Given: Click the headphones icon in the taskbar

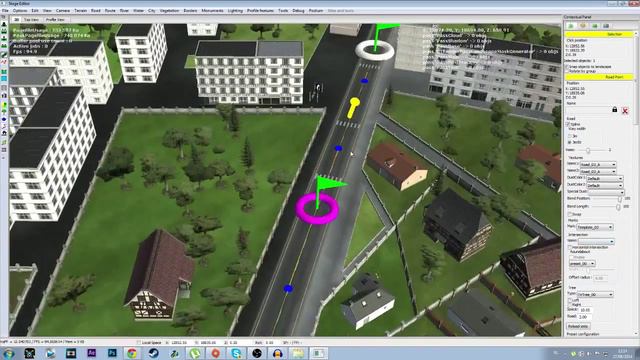Looking at the screenshot, I should click(278, 353).
